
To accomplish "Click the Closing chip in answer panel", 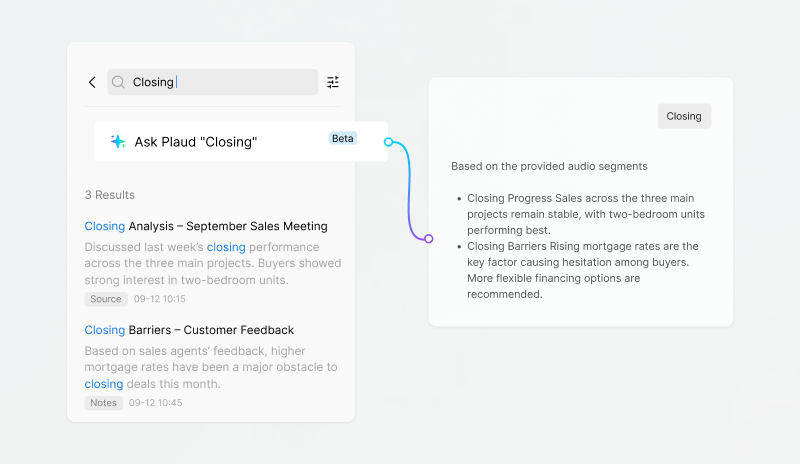I will (x=684, y=116).
